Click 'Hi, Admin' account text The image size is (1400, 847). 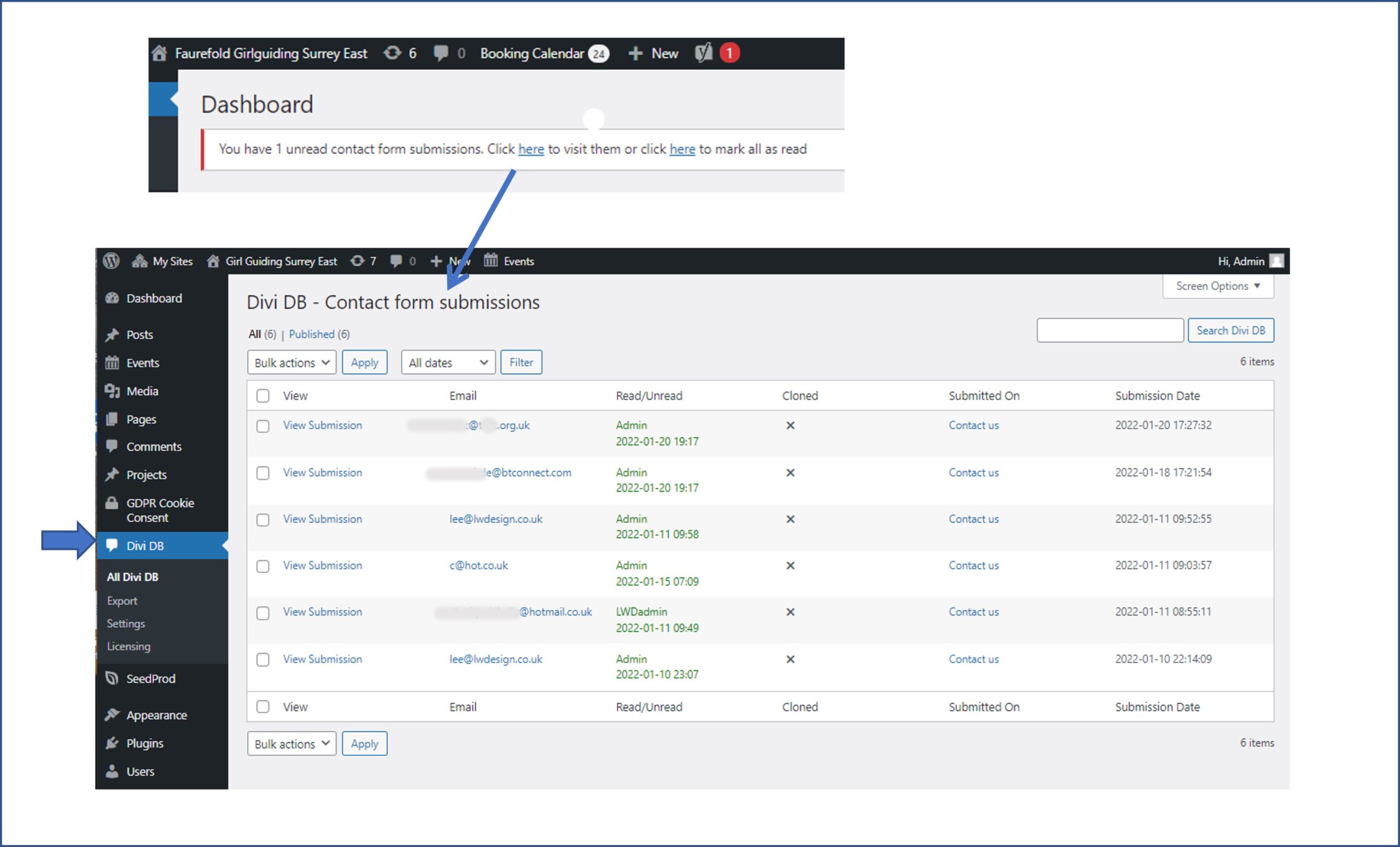1240,261
